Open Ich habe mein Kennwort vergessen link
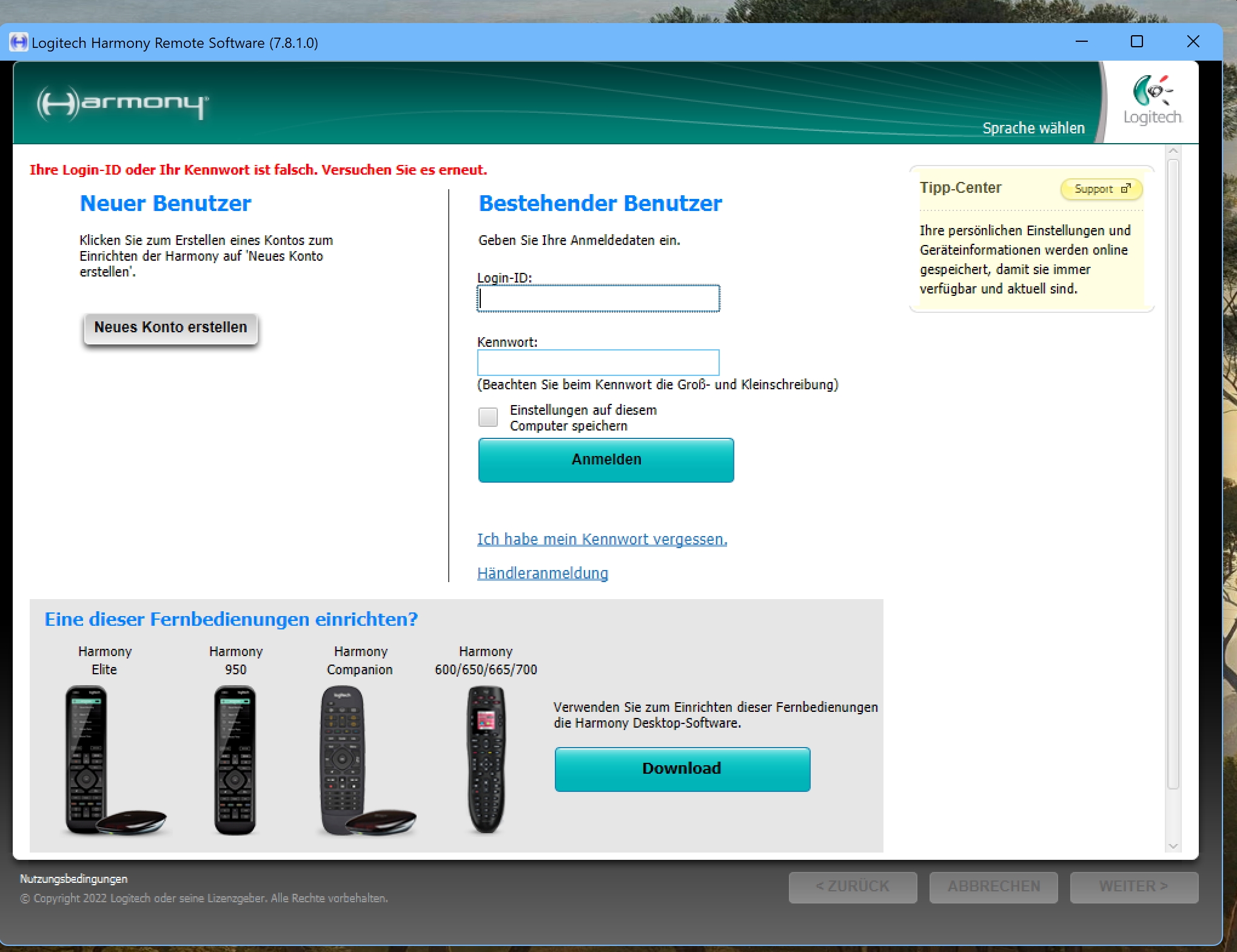 coord(602,539)
